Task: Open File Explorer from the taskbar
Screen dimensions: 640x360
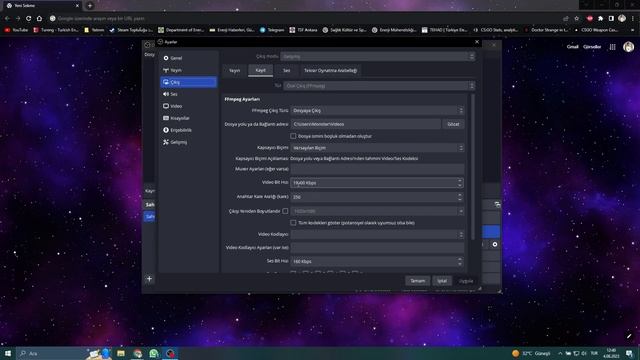Action: 121,353
